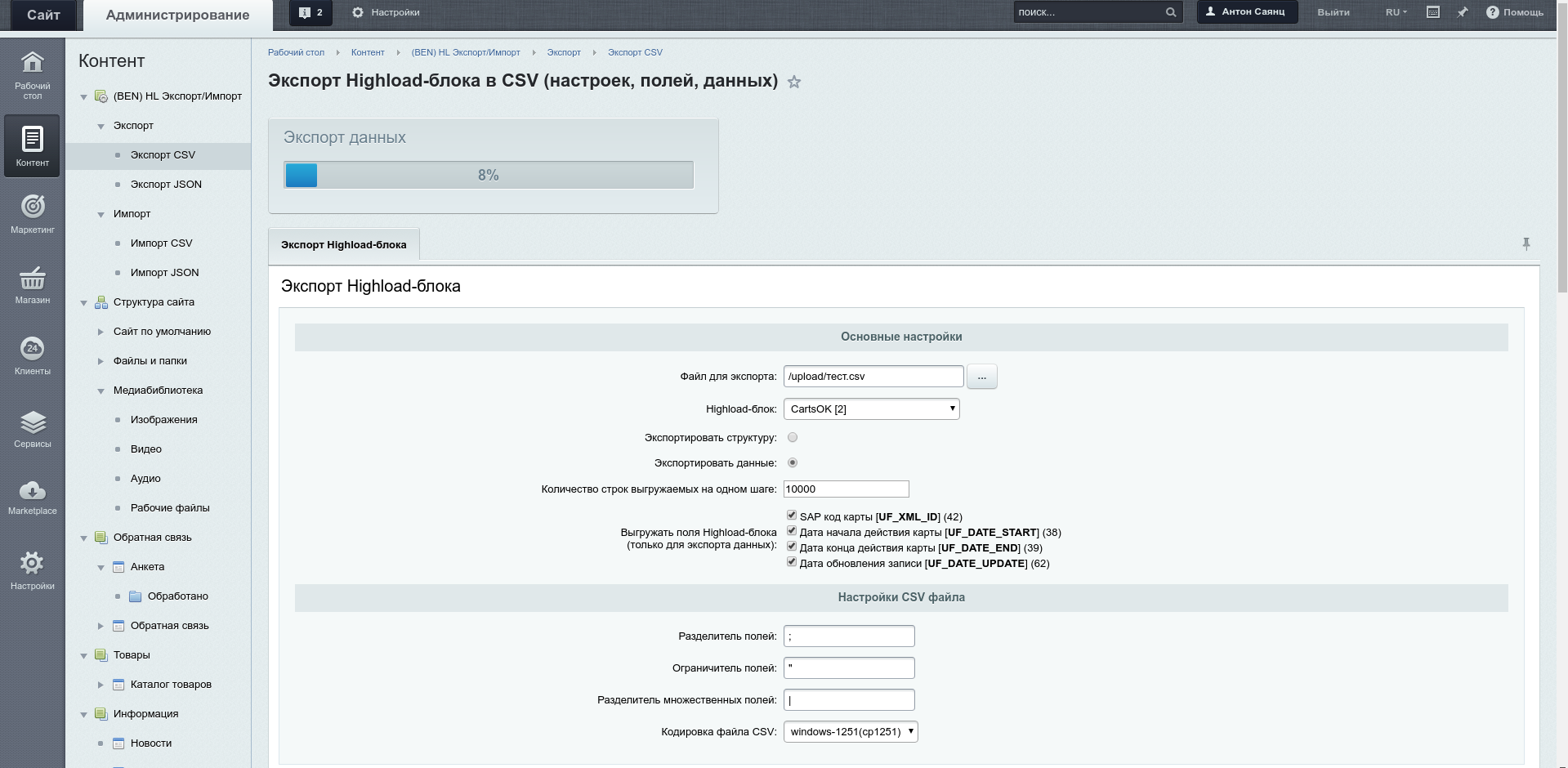Collapse the Импорт tree node arrow

(101, 215)
